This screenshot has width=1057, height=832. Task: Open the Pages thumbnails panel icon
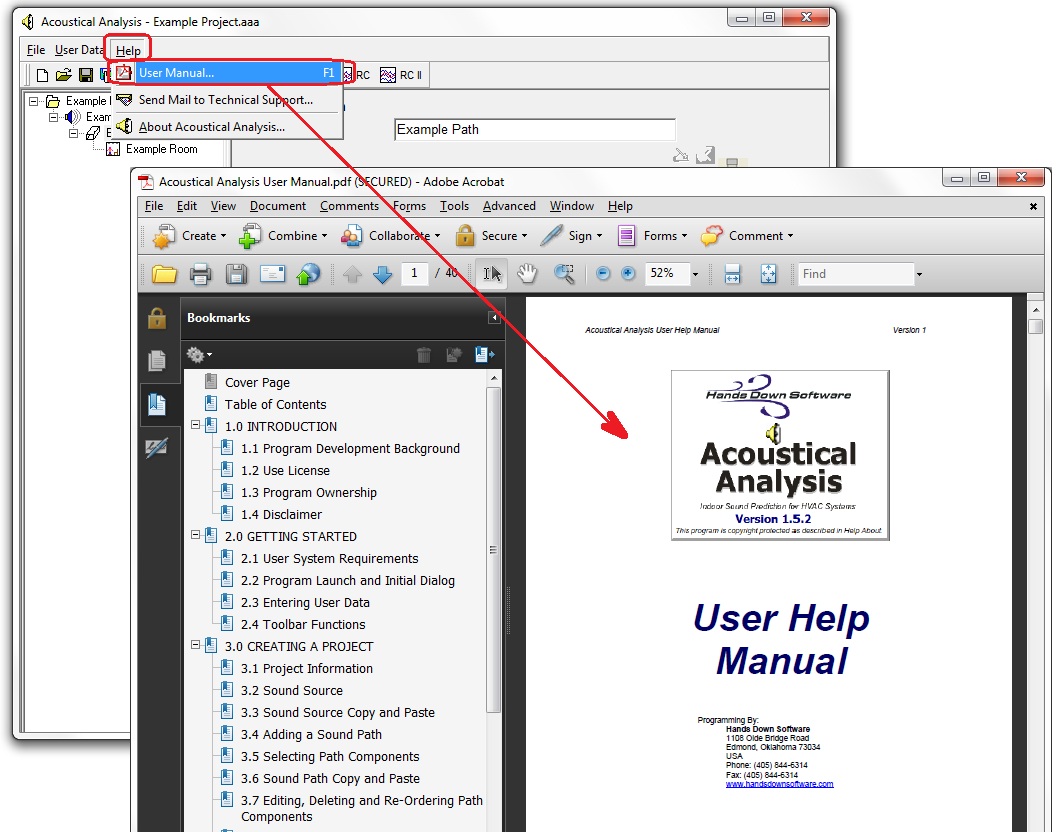click(157, 361)
